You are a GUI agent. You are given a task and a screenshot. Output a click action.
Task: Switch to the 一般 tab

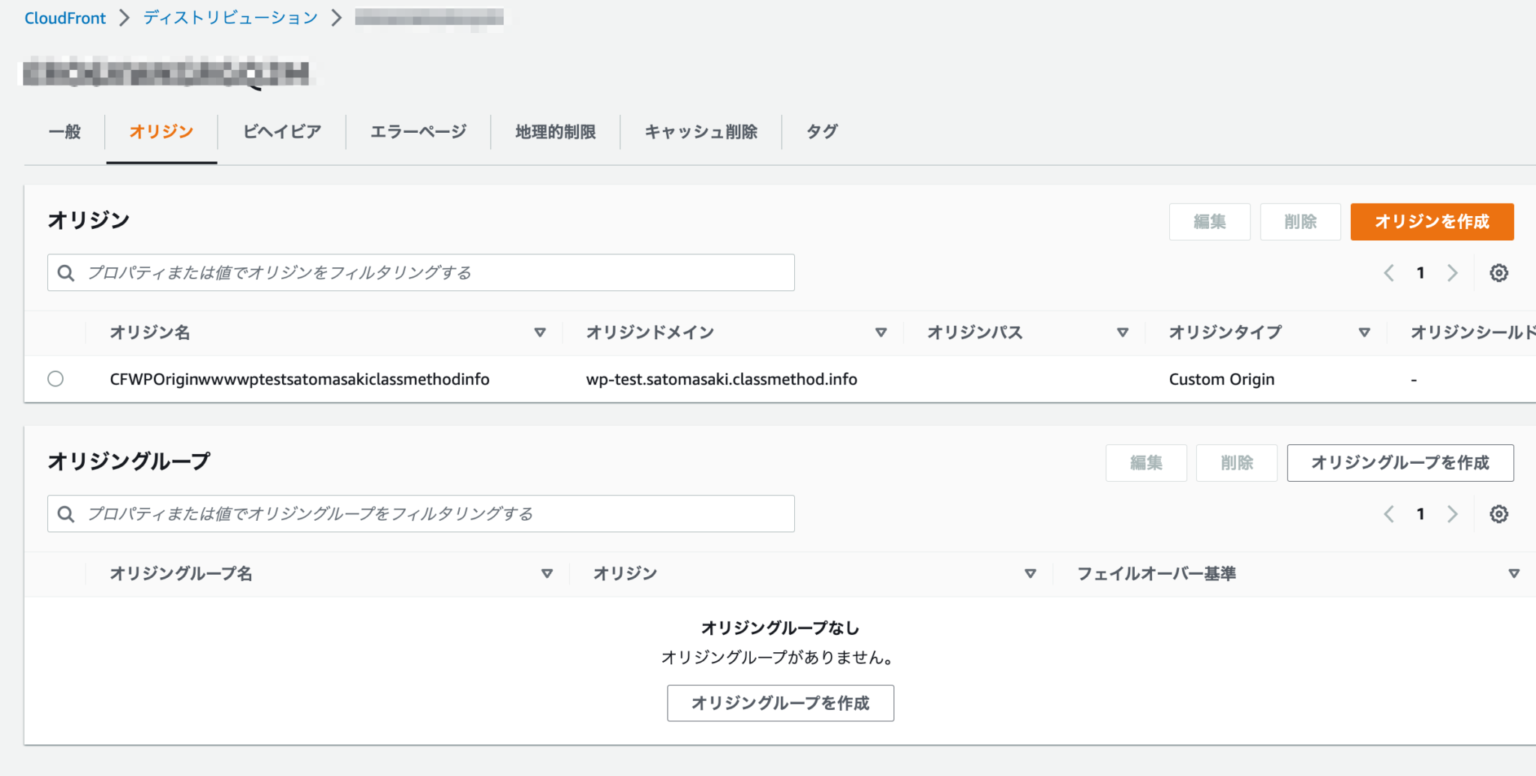[63, 131]
